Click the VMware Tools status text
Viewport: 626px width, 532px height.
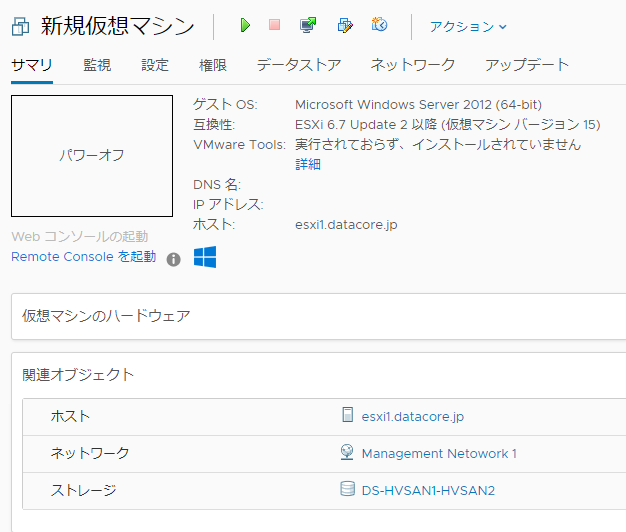point(438,144)
